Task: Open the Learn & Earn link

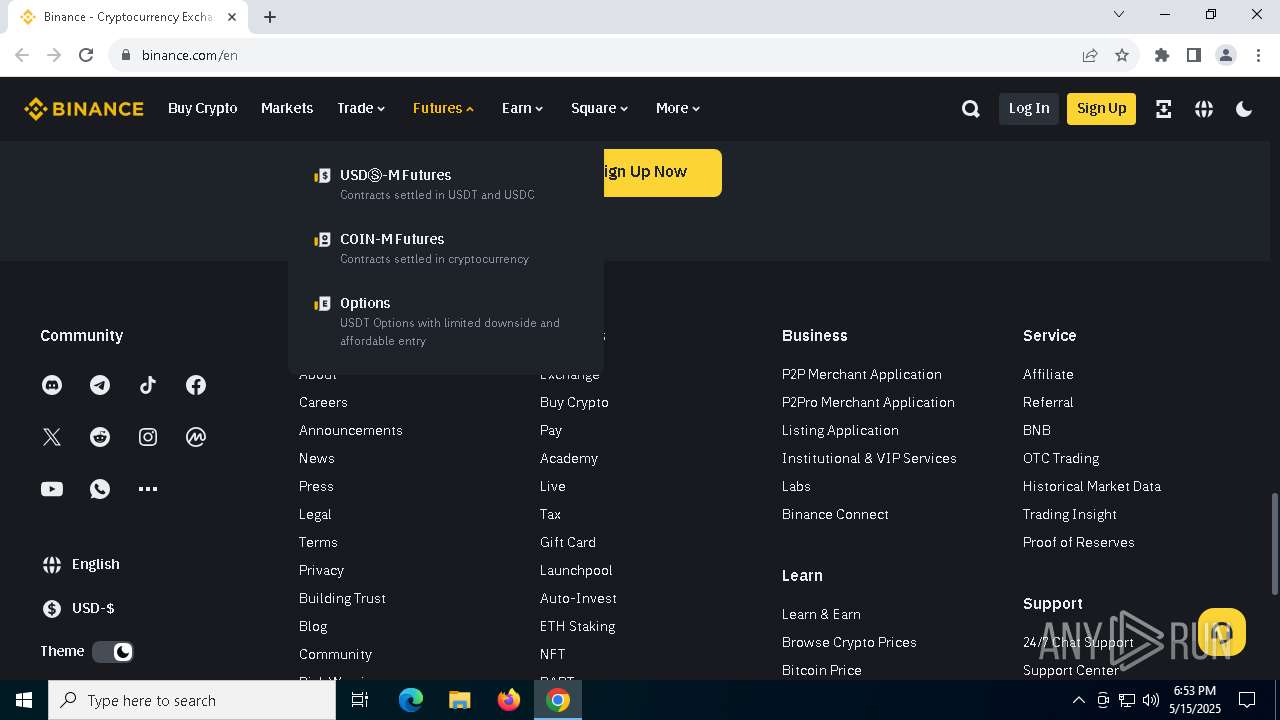Action: point(821,614)
